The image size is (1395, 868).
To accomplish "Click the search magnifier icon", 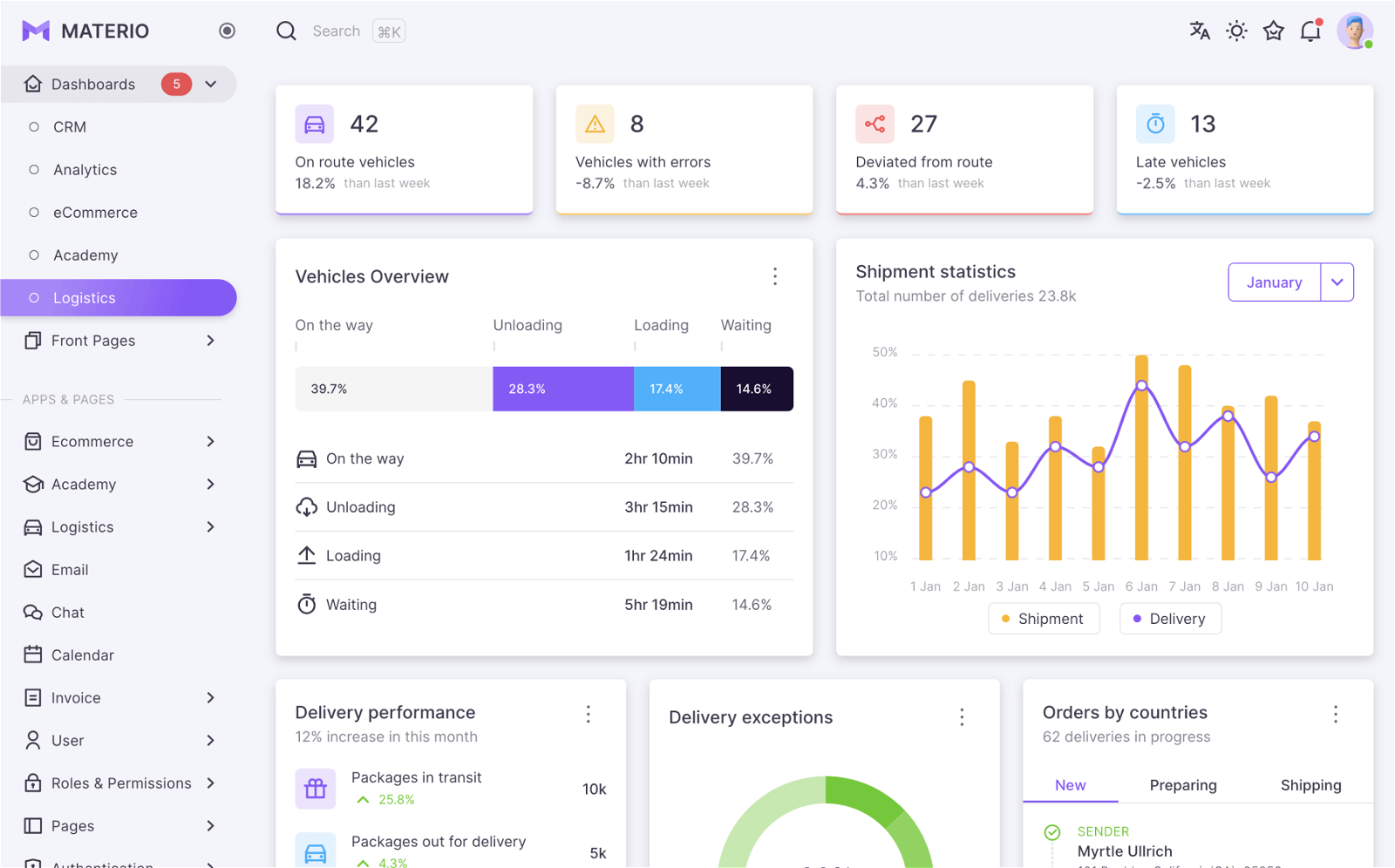I will (286, 31).
